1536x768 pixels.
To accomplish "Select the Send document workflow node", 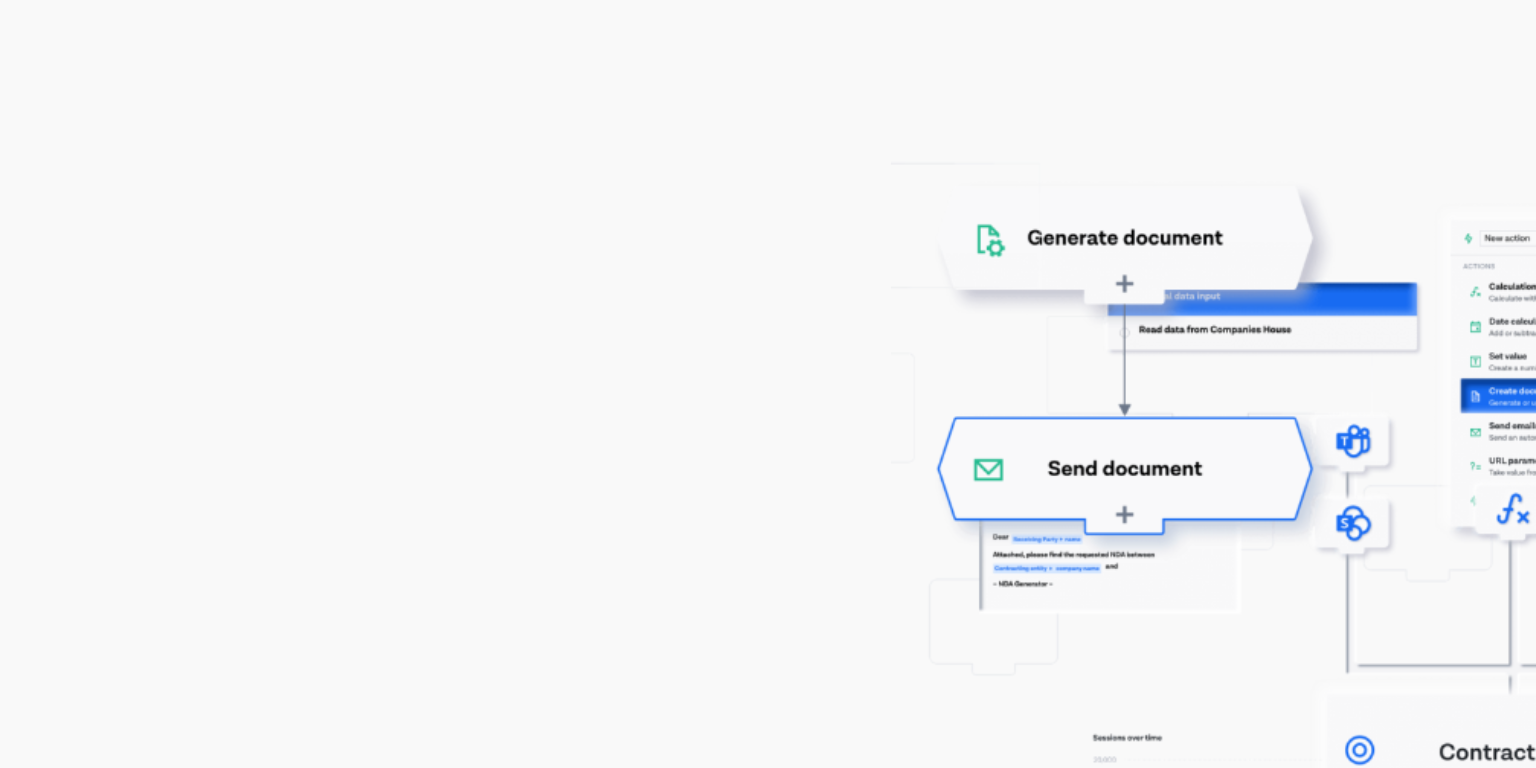I will click(x=1124, y=469).
